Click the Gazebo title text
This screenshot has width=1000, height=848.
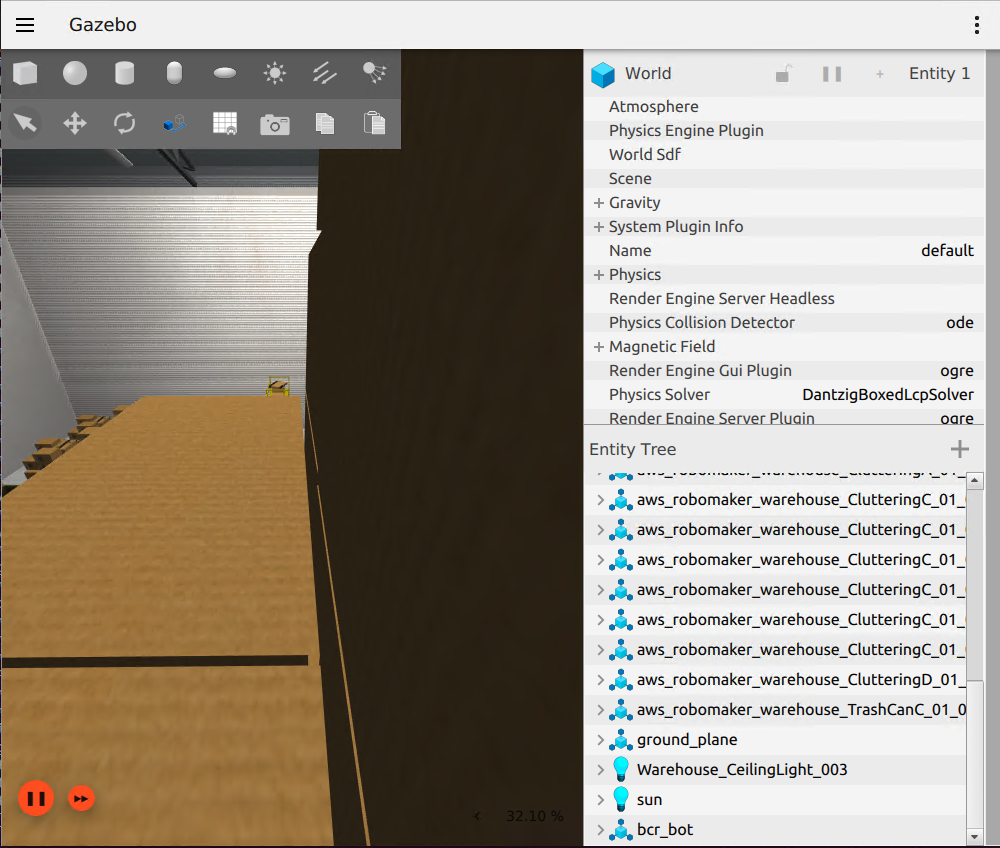(x=103, y=25)
